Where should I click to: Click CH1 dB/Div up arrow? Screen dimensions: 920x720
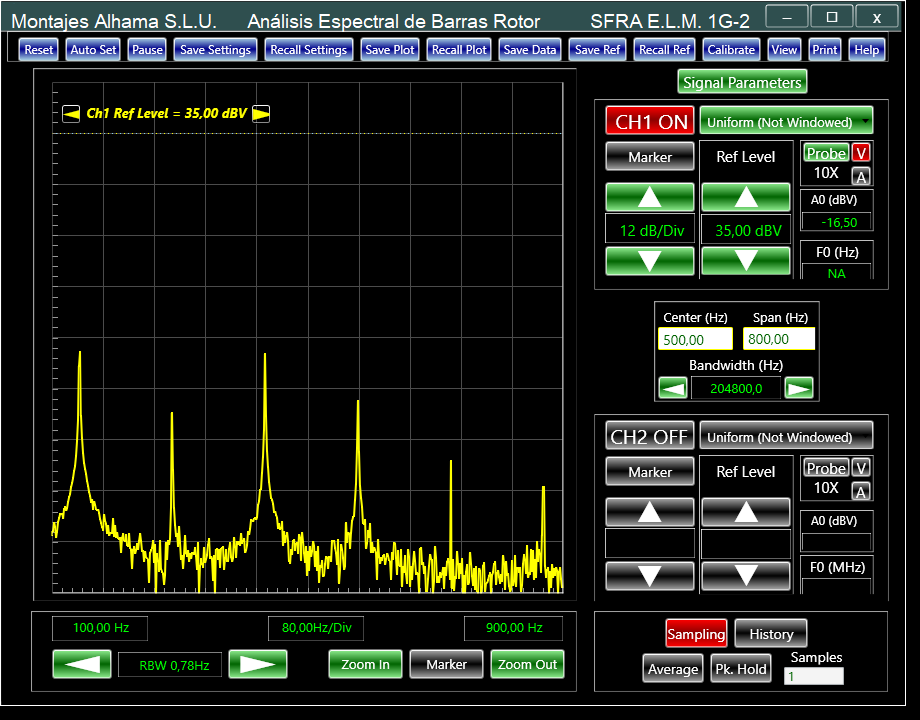[650, 197]
